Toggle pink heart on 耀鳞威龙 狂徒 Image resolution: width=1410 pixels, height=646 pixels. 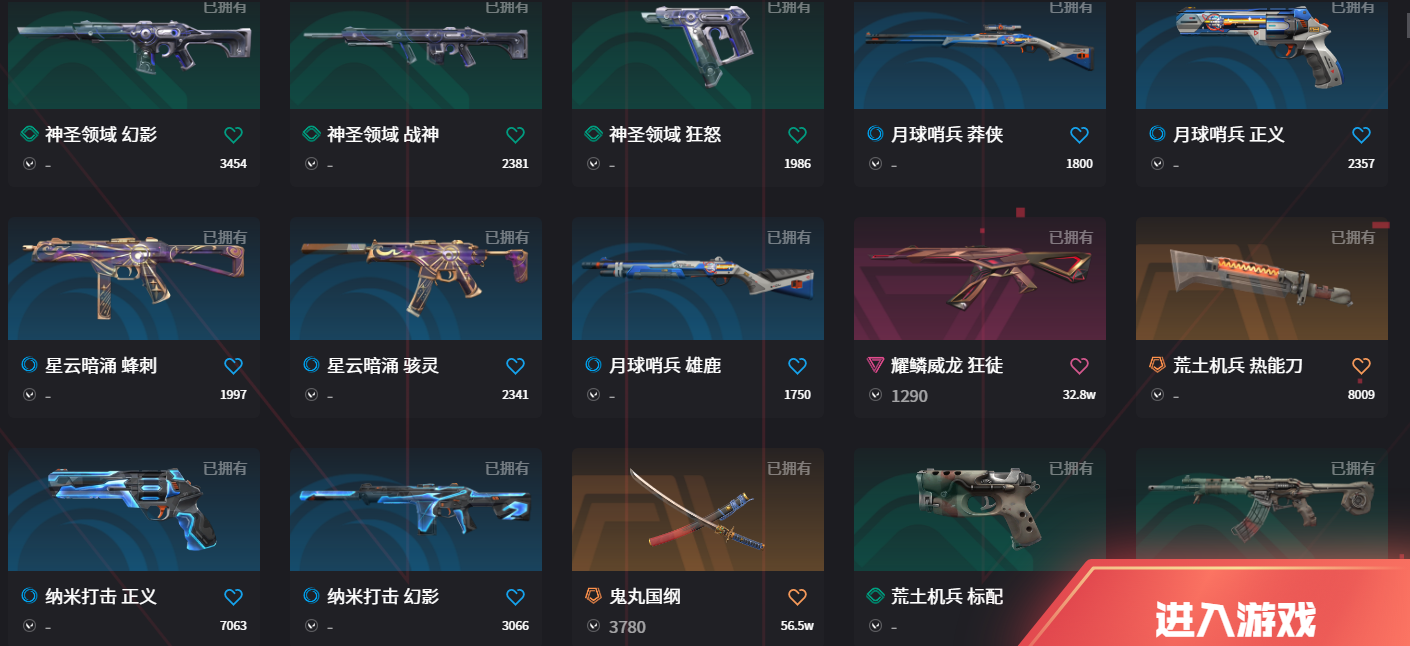[1079, 365]
